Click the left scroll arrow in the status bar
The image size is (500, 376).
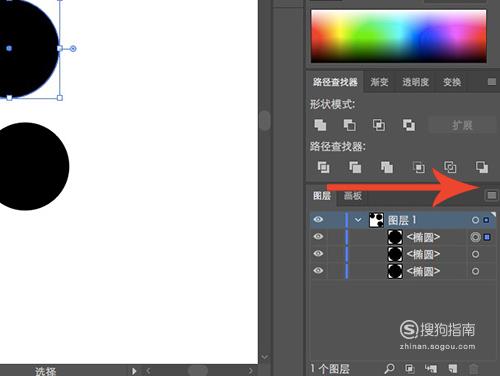[148, 371]
